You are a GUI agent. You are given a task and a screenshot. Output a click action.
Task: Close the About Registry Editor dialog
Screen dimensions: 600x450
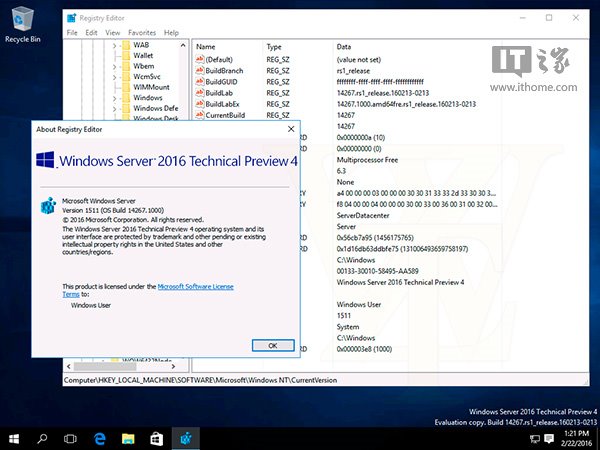tap(291, 129)
